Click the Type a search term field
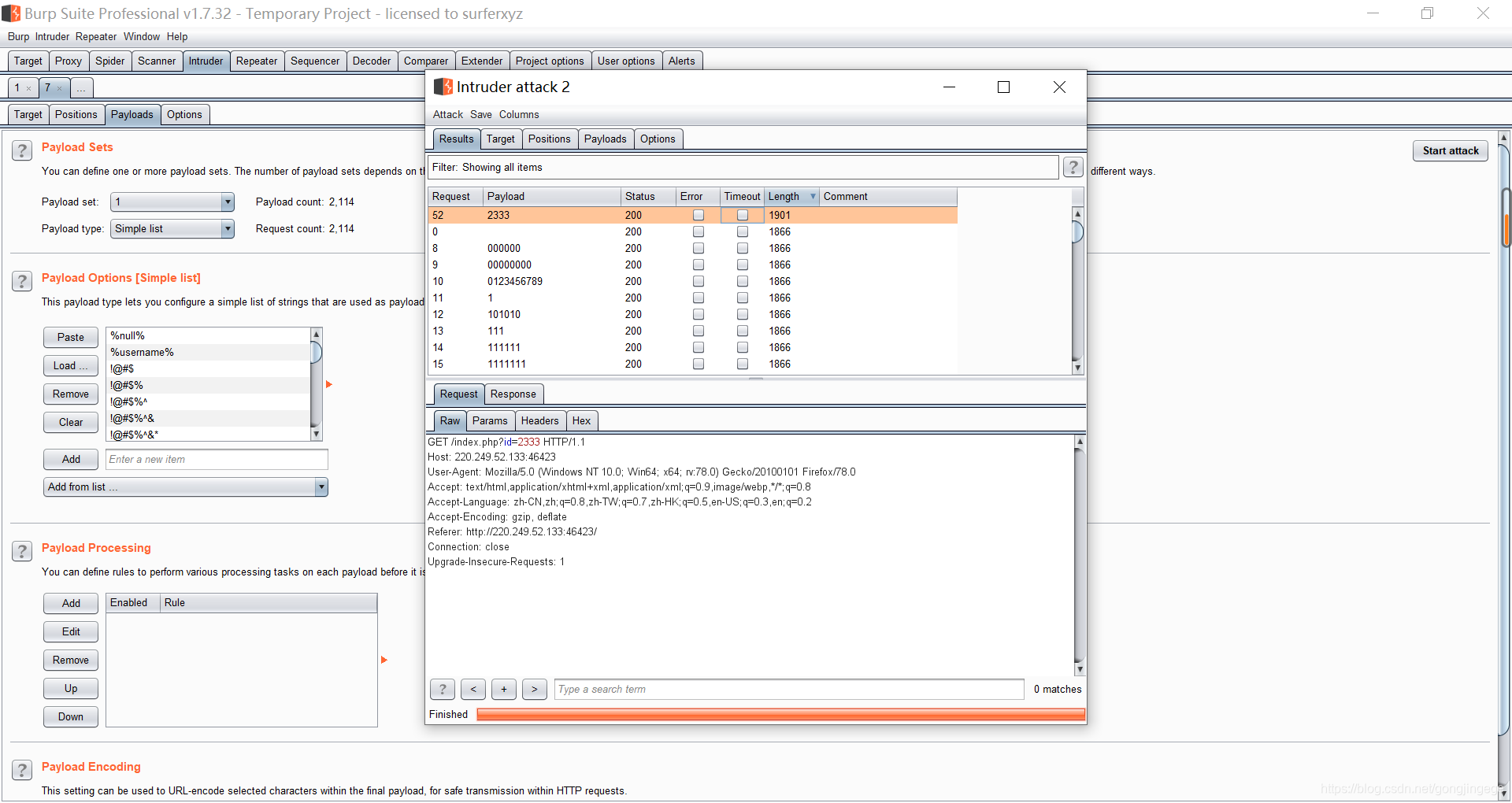1512x803 pixels. (x=789, y=690)
